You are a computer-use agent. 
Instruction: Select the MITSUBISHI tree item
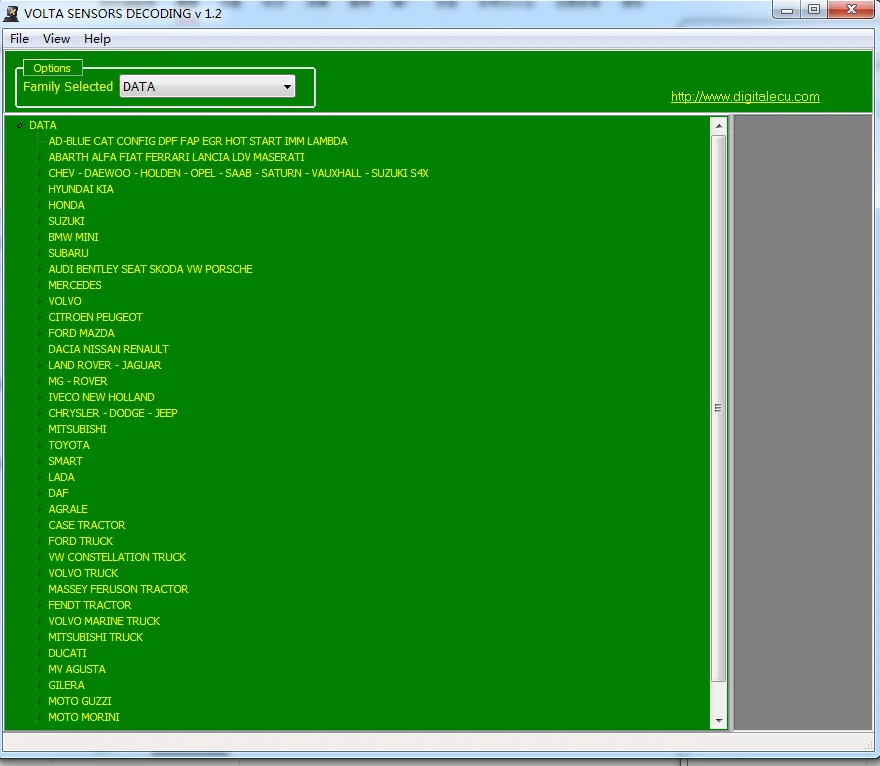pyautogui.click(x=77, y=429)
